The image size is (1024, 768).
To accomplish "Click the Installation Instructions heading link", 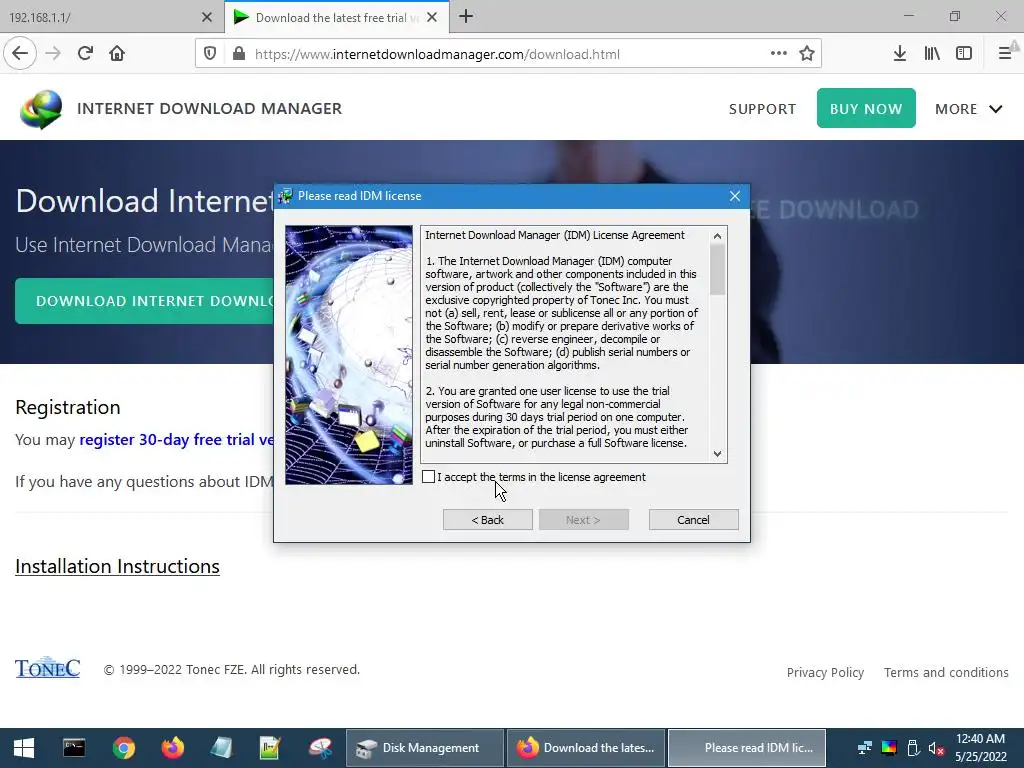I will (118, 566).
